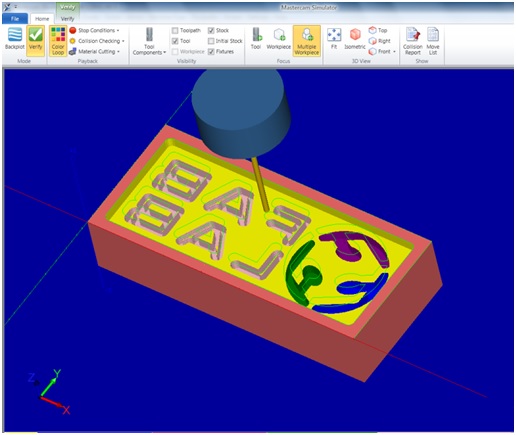The height and width of the screenshot is (435, 516).
Task: Switch to Backplot mode
Action: tap(15, 39)
